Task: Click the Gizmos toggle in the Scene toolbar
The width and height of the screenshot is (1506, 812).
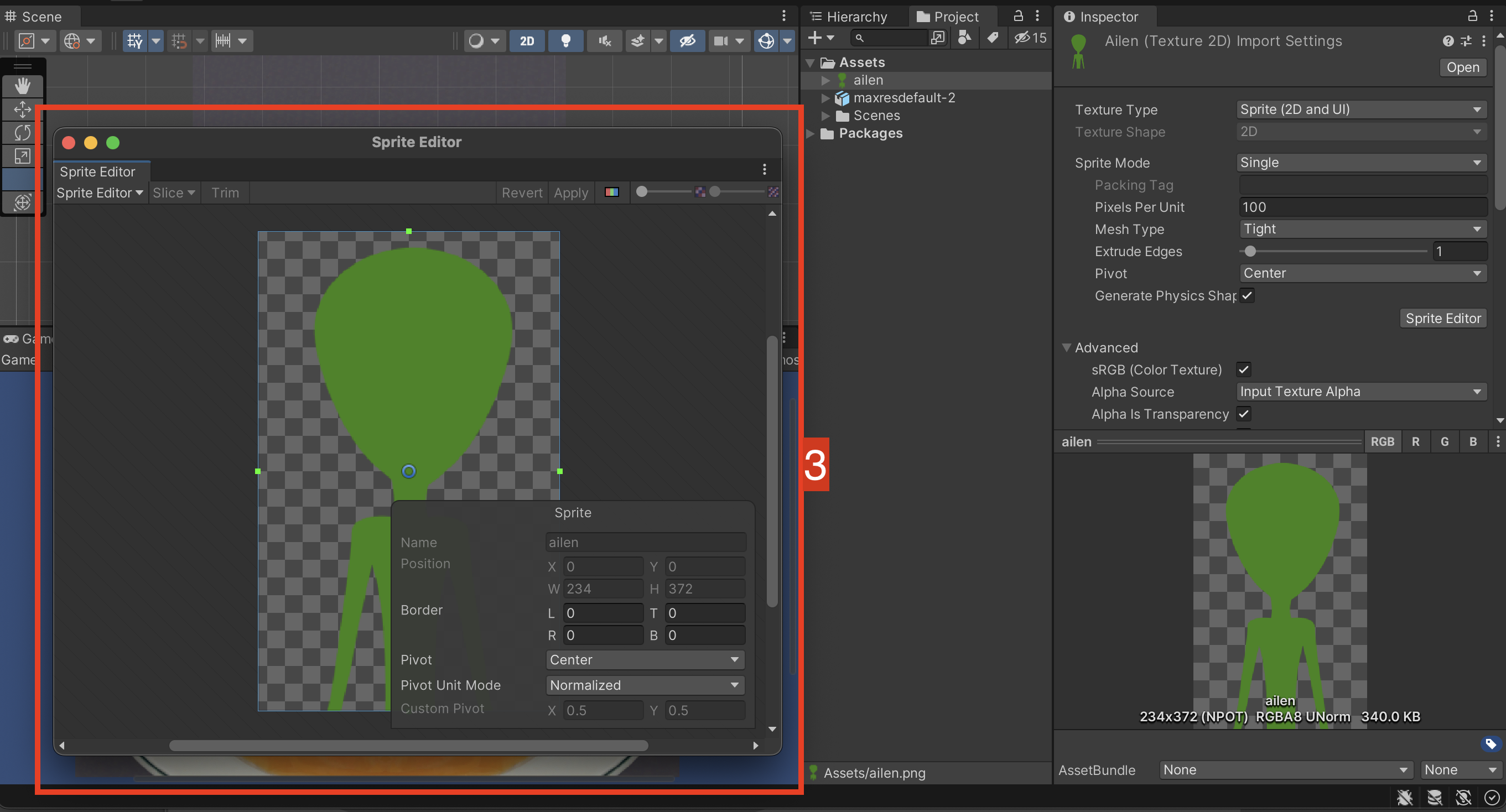Action: [766, 40]
